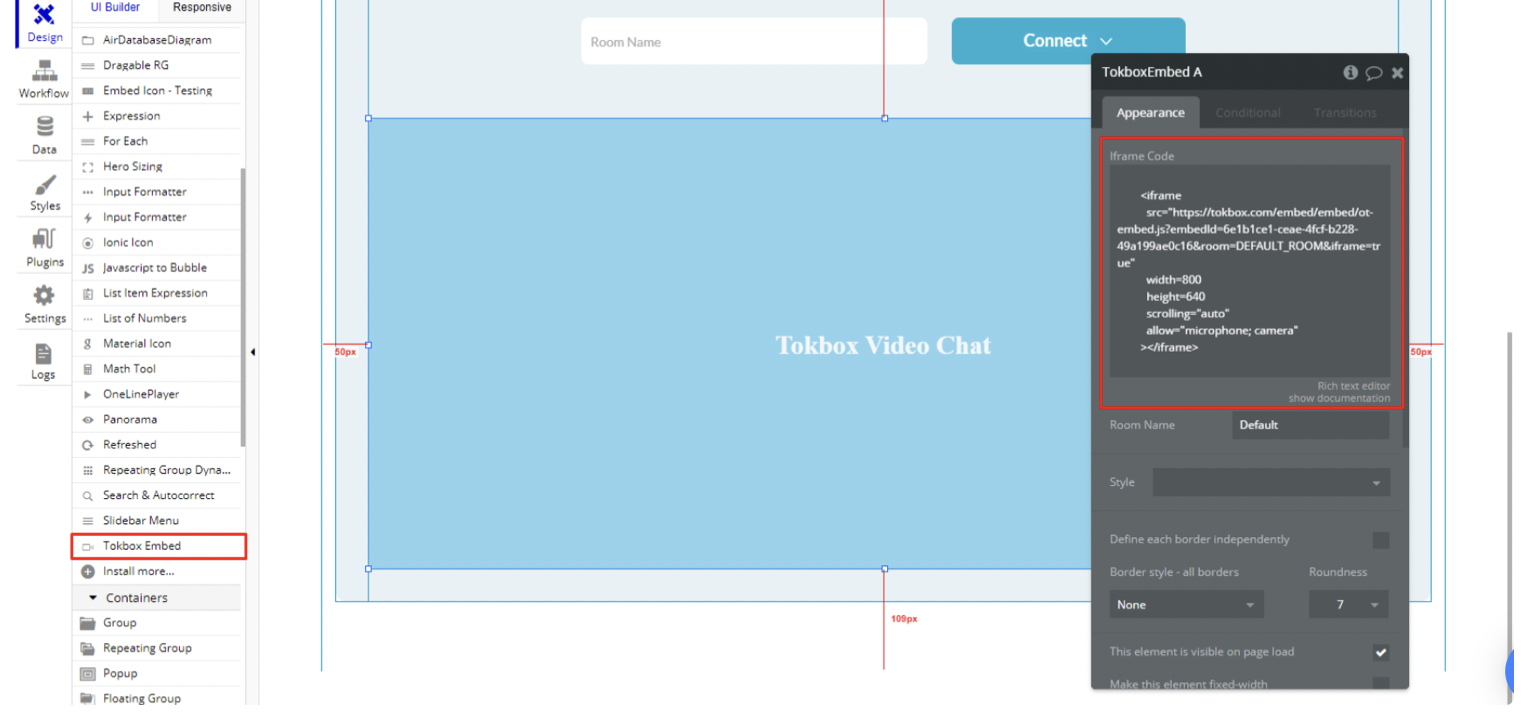
Task: Select the Math Tool element
Action: (x=157, y=369)
